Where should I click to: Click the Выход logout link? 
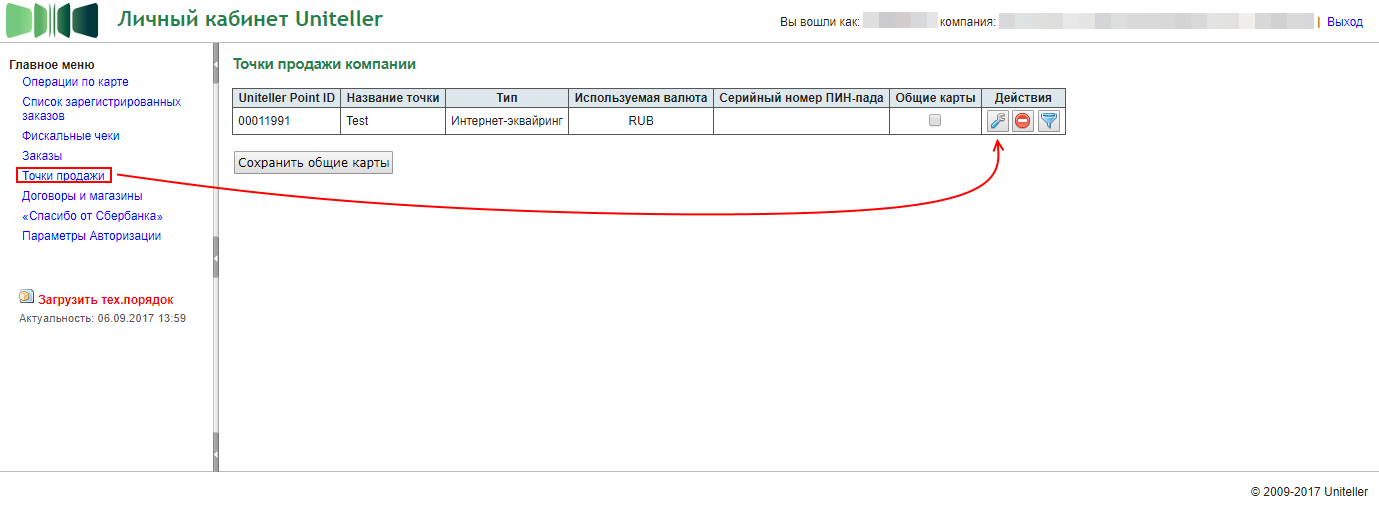click(1344, 22)
